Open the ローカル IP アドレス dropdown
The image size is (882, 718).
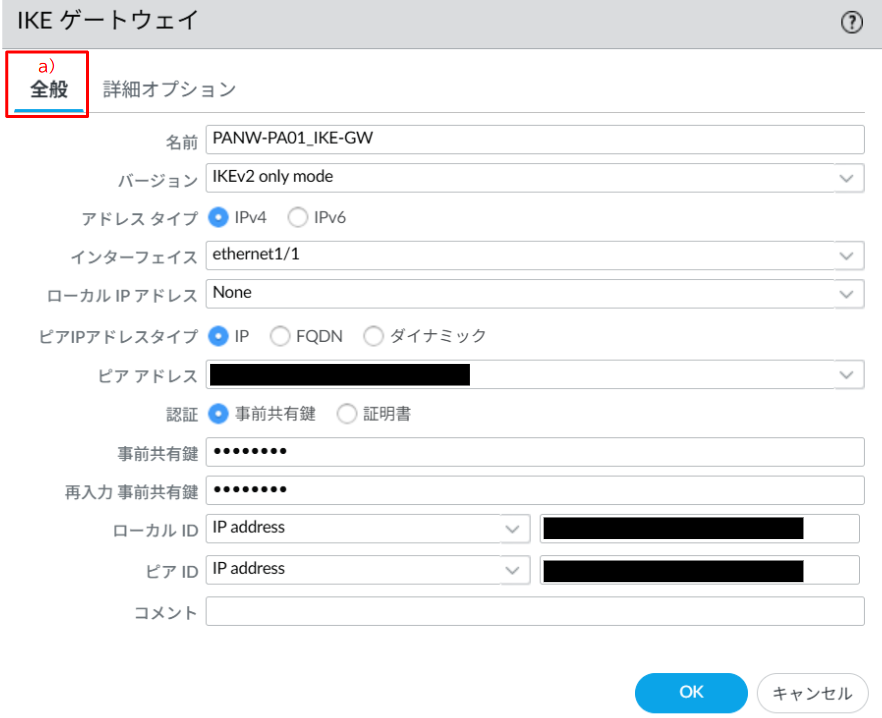click(535, 294)
